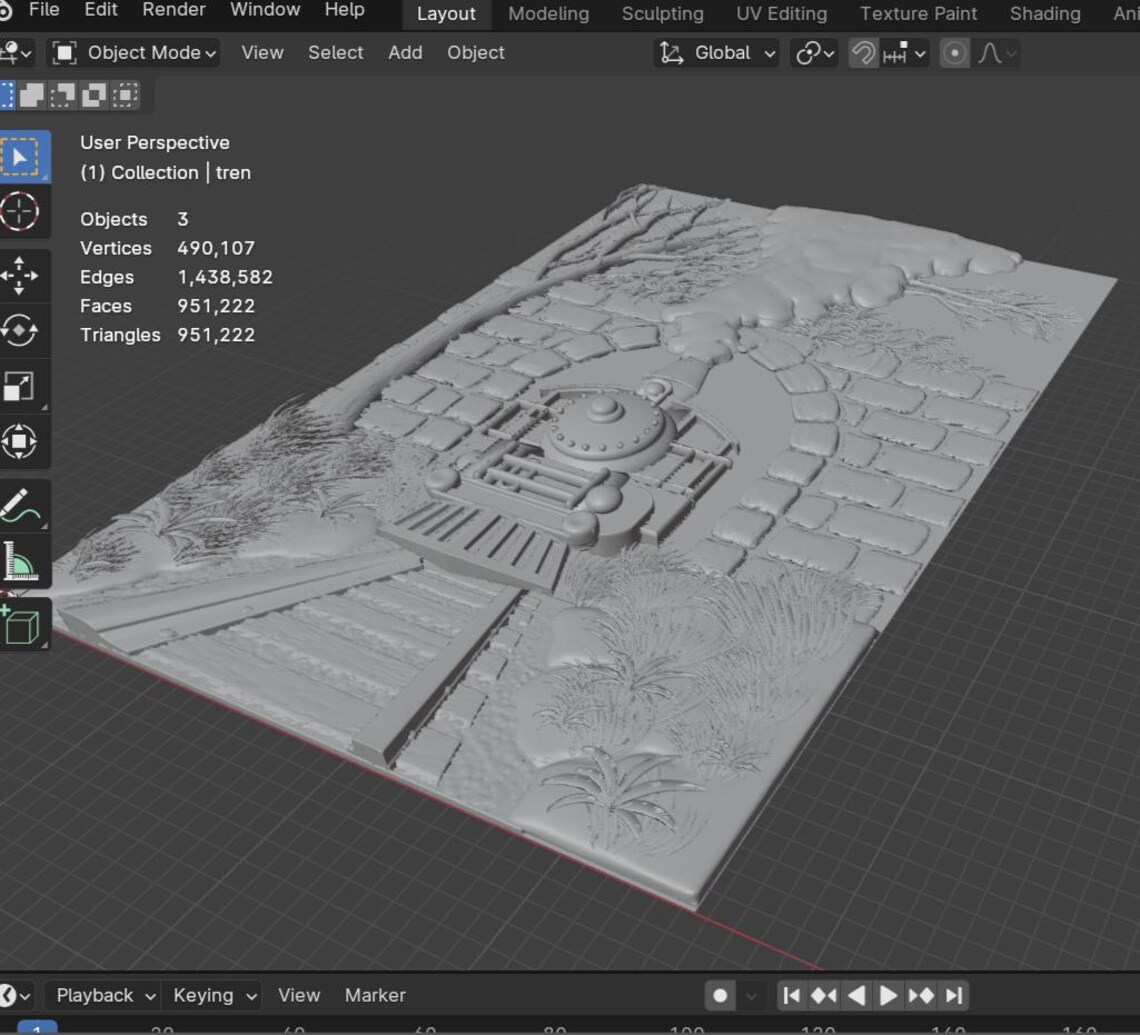Open the 3D Viewport editor type selector
Screen dimensions: 1140x1035
(x=16, y=53)
